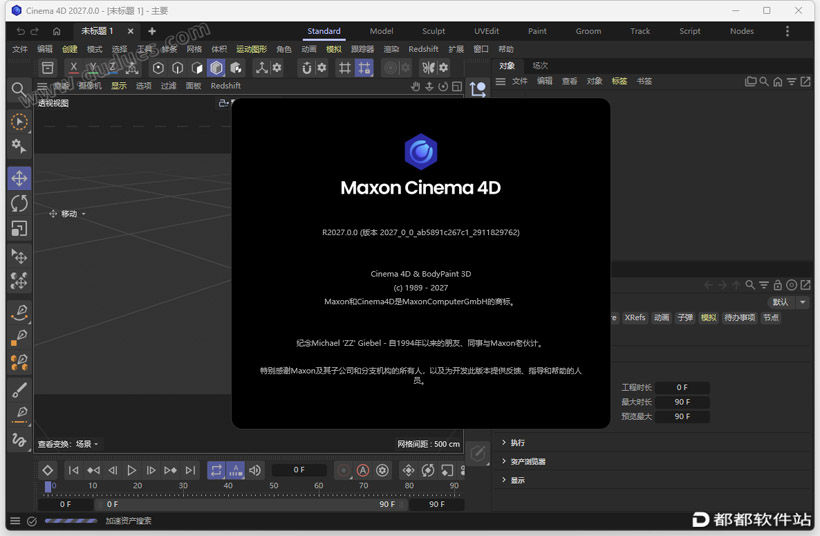Switch to Sculpt layout tab
Viewport: 820px width, 536px height.
pyautogui.click(x=434, y=31)
